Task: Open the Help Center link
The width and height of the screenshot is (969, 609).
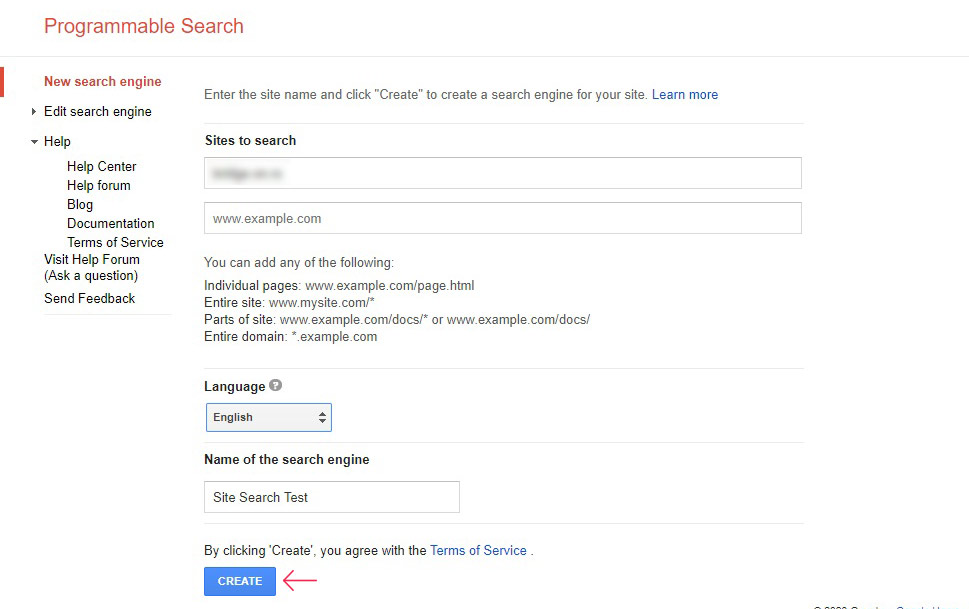Action: [x=101, y=166]
